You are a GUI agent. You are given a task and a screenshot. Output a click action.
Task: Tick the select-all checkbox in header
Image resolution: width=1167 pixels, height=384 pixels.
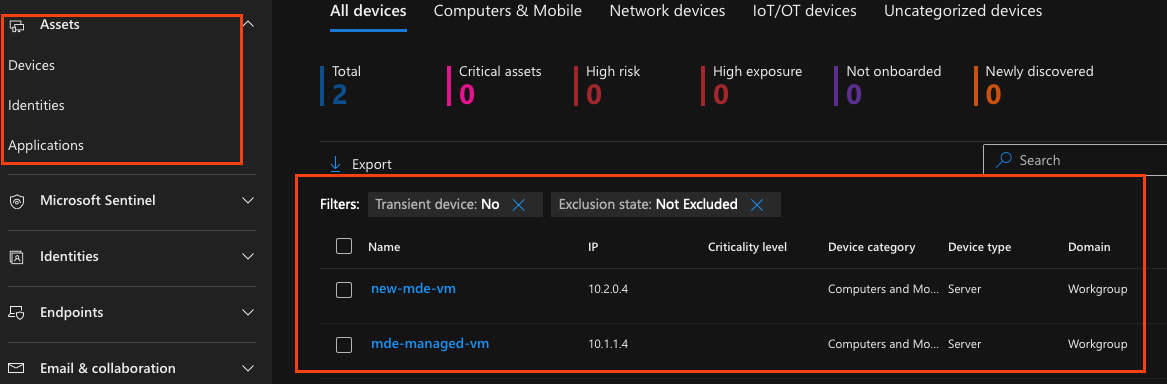[x=344, y=246]
